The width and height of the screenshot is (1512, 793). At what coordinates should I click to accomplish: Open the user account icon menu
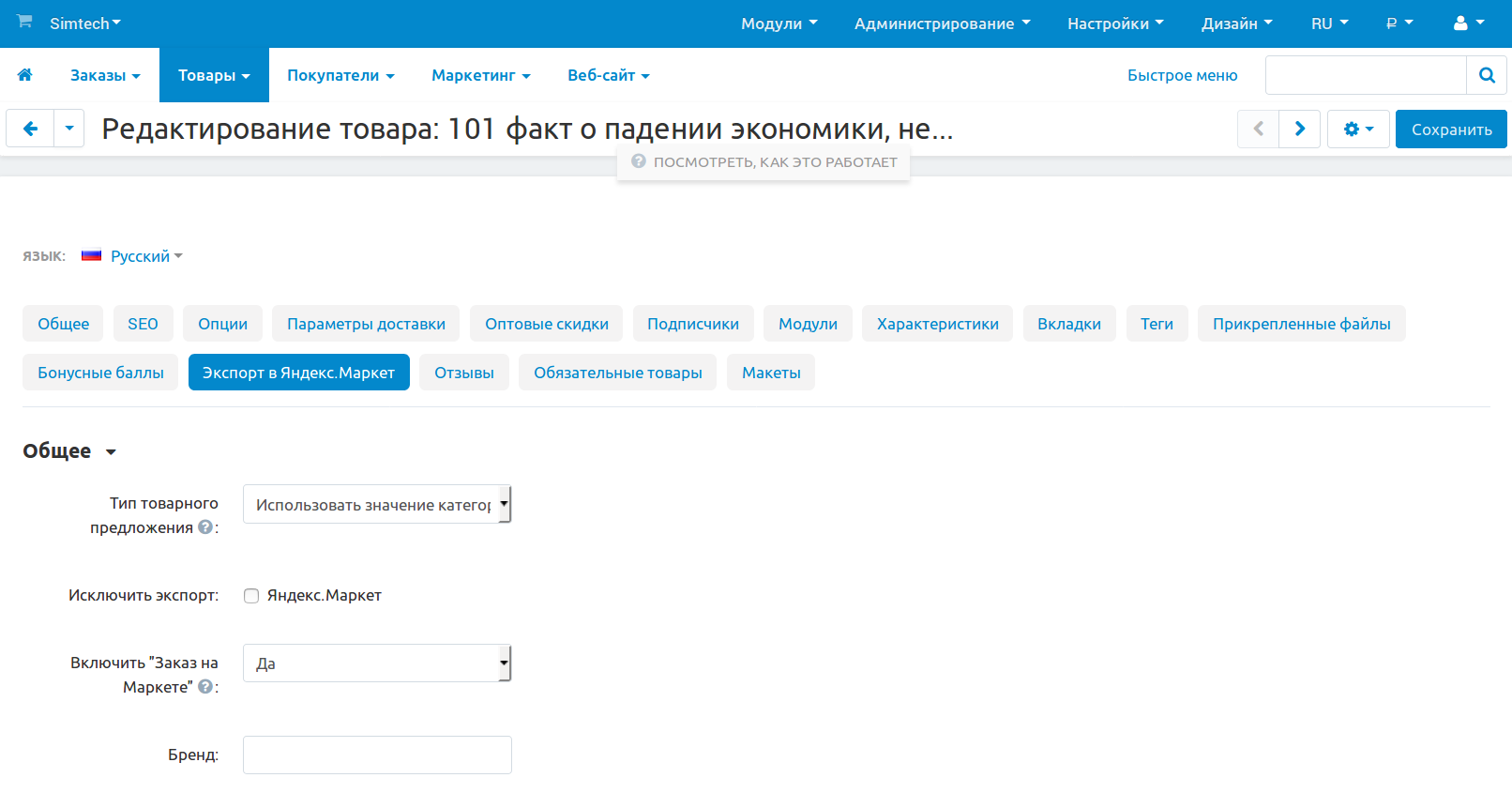pyautogui.click(x=1467, y=23)
